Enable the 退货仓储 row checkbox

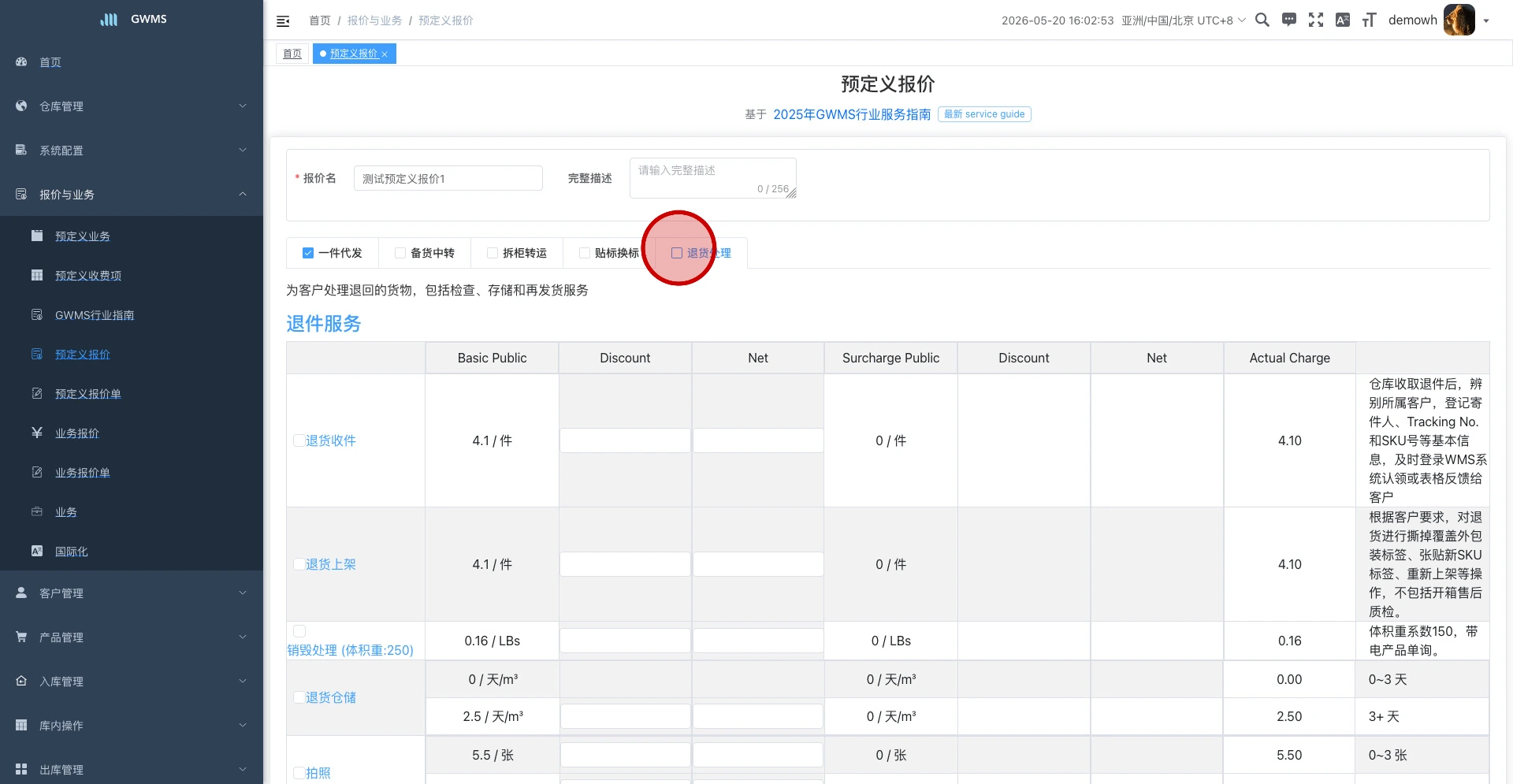(299, 697)
